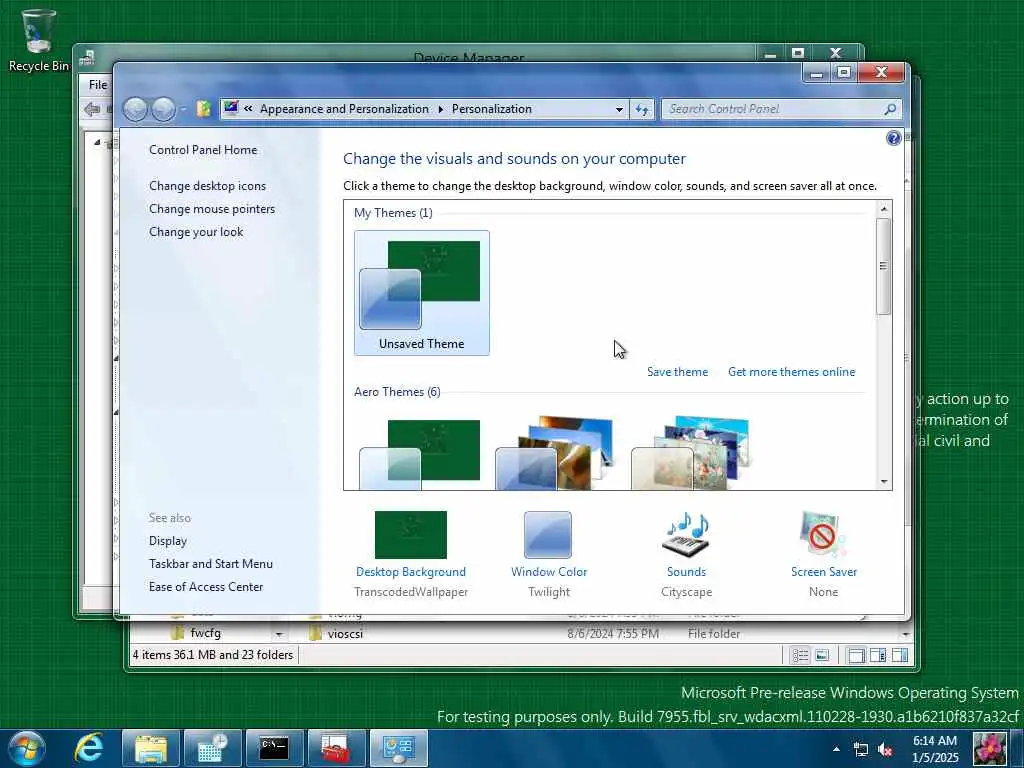Click the theme list scroll up arrow
Screen dimensions: 1024x768
(x=884, y=209)
